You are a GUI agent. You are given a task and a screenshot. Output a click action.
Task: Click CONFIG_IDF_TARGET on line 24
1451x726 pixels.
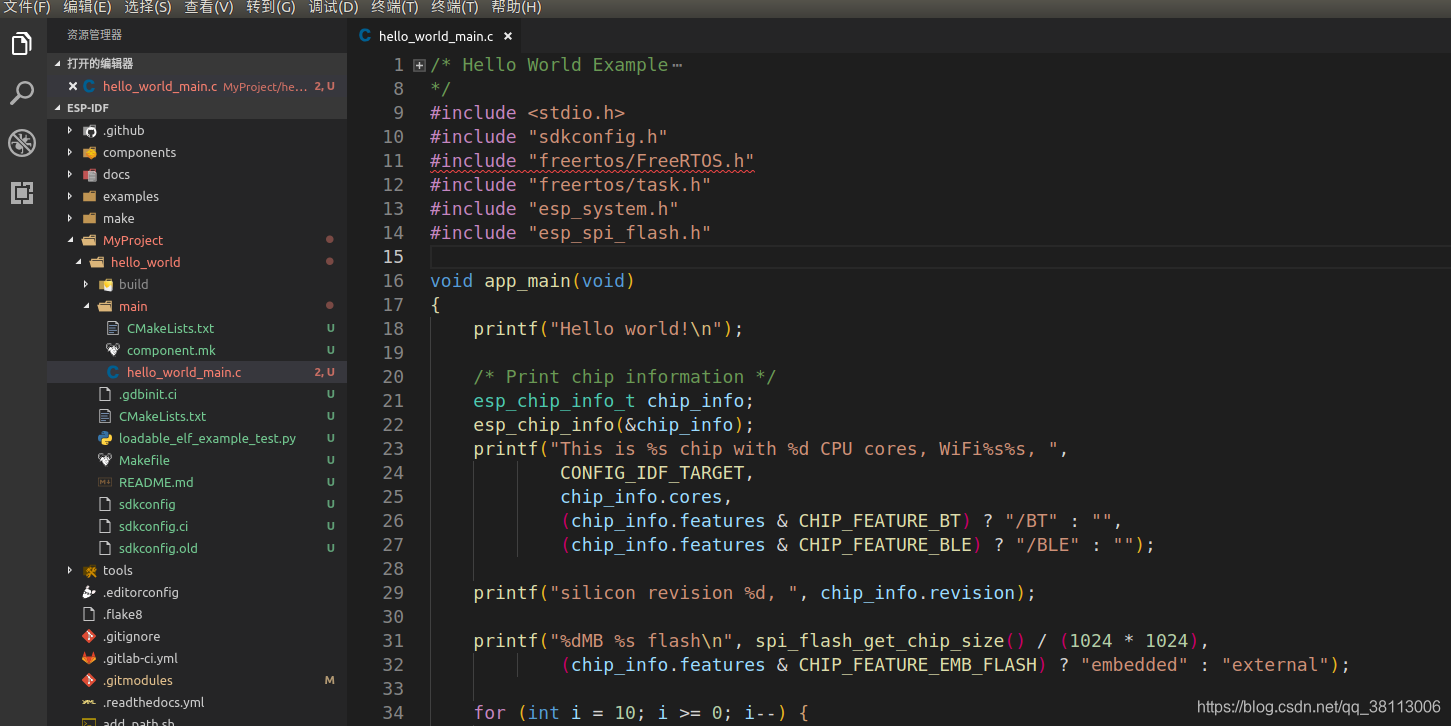[x=652, y=473]
